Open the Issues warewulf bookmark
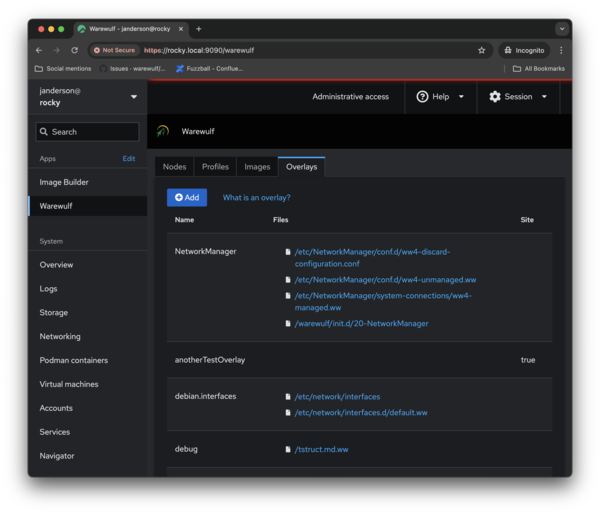This screenshot has width=600, height=514. pos(132,69)
